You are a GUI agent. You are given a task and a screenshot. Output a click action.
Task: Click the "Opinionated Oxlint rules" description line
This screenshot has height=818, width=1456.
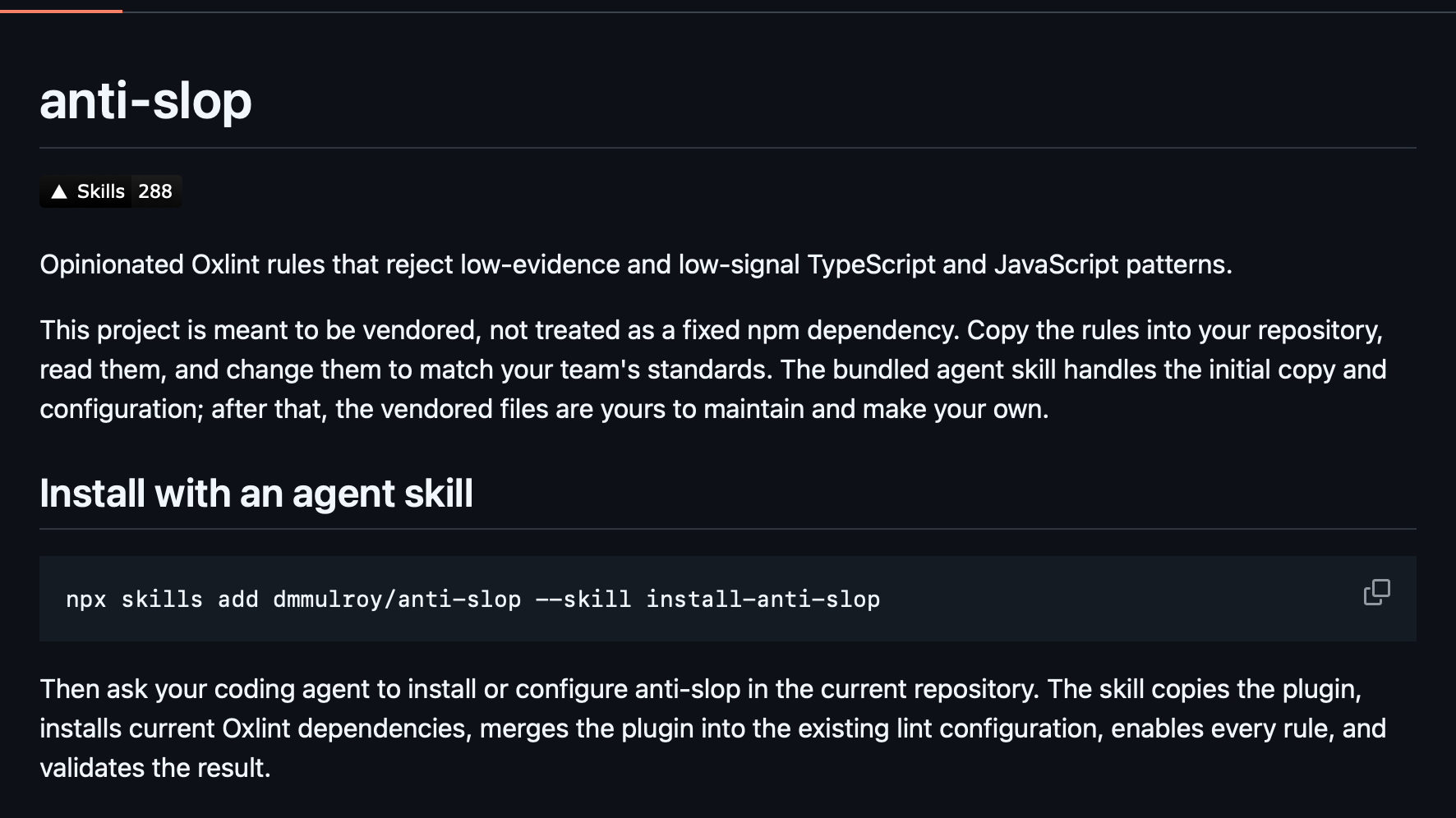click(x=636, y=264)
